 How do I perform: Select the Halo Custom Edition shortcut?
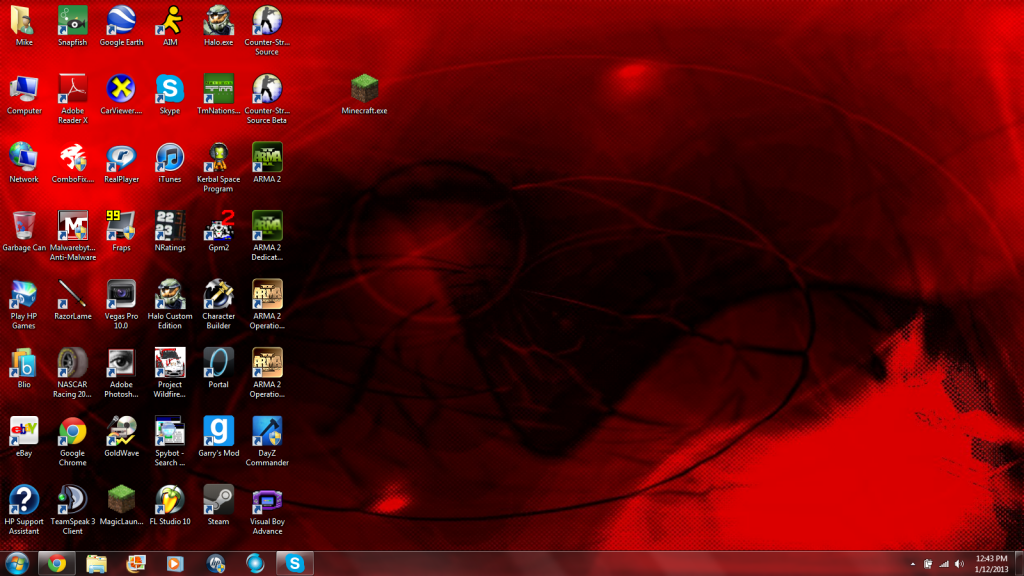pos(170,305)
